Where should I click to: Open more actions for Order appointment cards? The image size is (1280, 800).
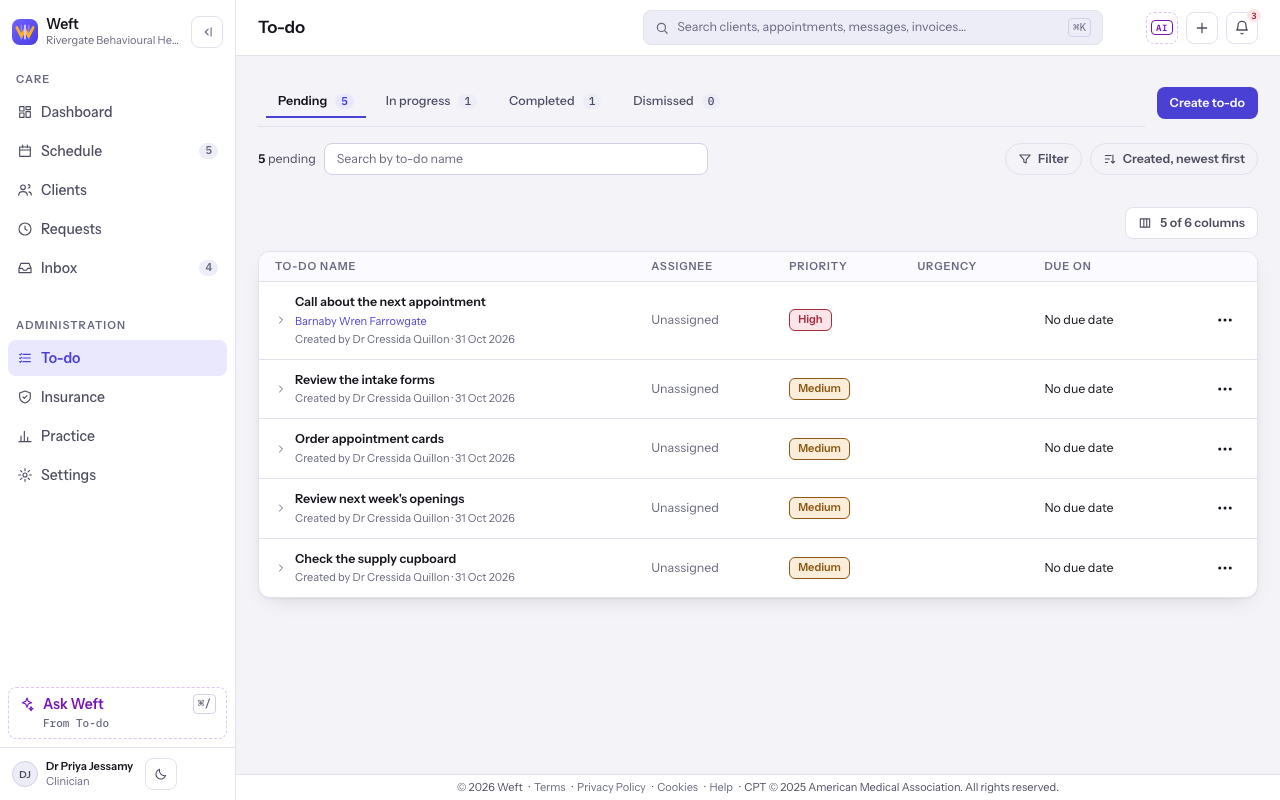coord(1225,449)
